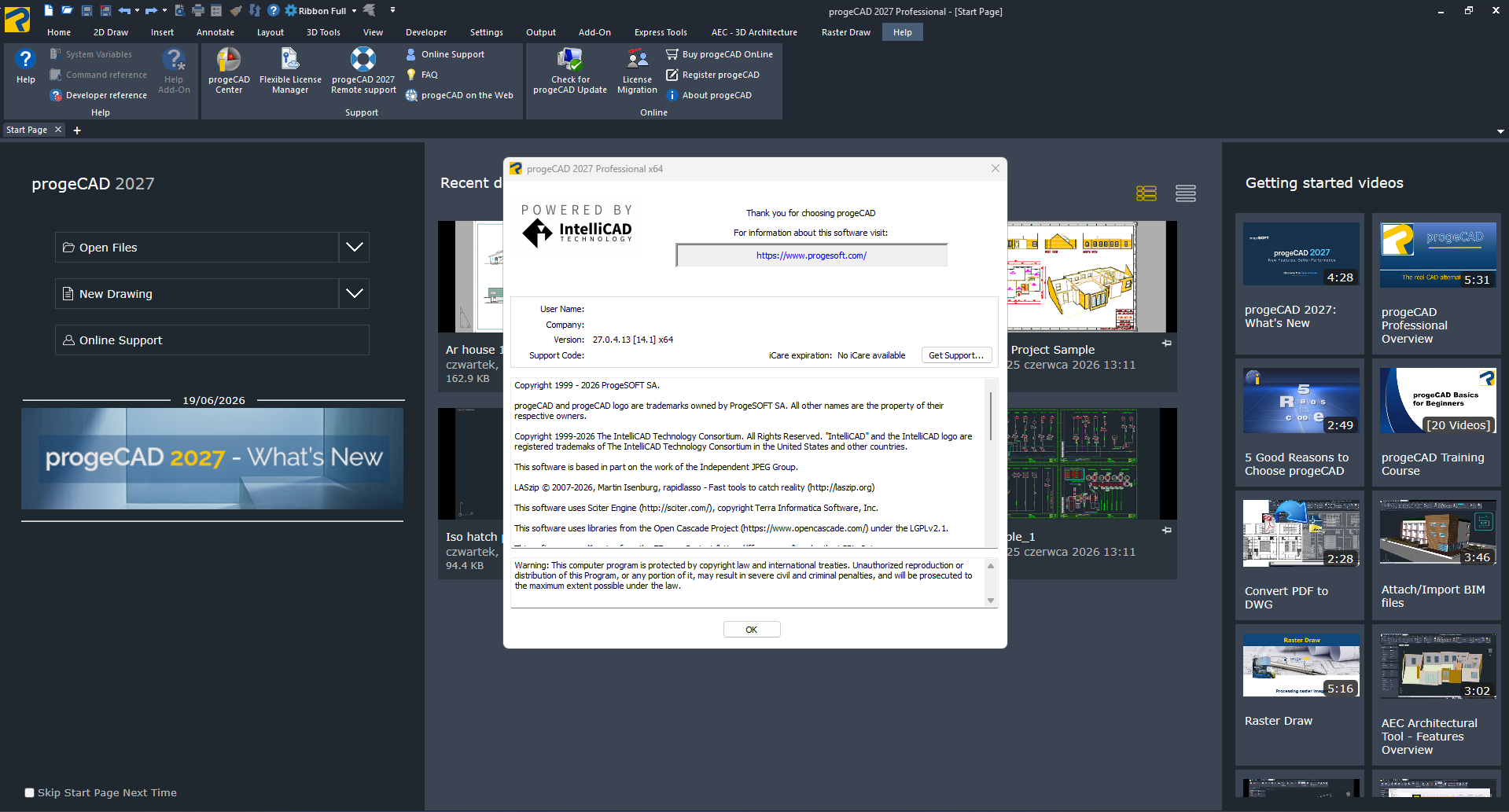Play the Attach/Import BIM files video

(x=1437, y=532)
